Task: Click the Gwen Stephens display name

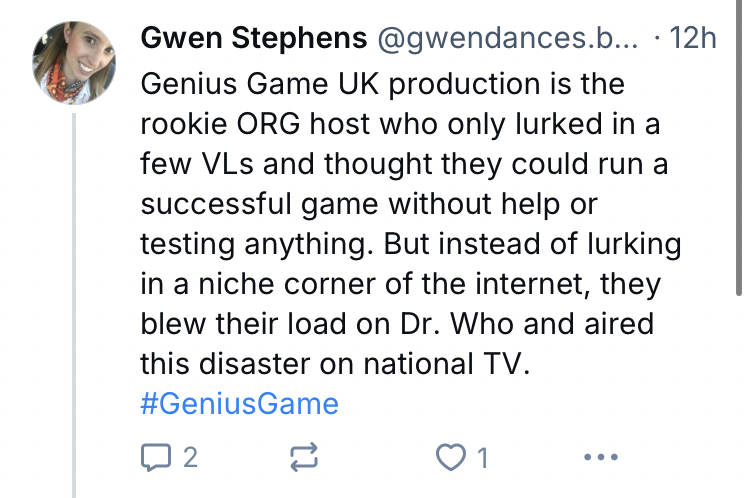Action: click(253, 38)
